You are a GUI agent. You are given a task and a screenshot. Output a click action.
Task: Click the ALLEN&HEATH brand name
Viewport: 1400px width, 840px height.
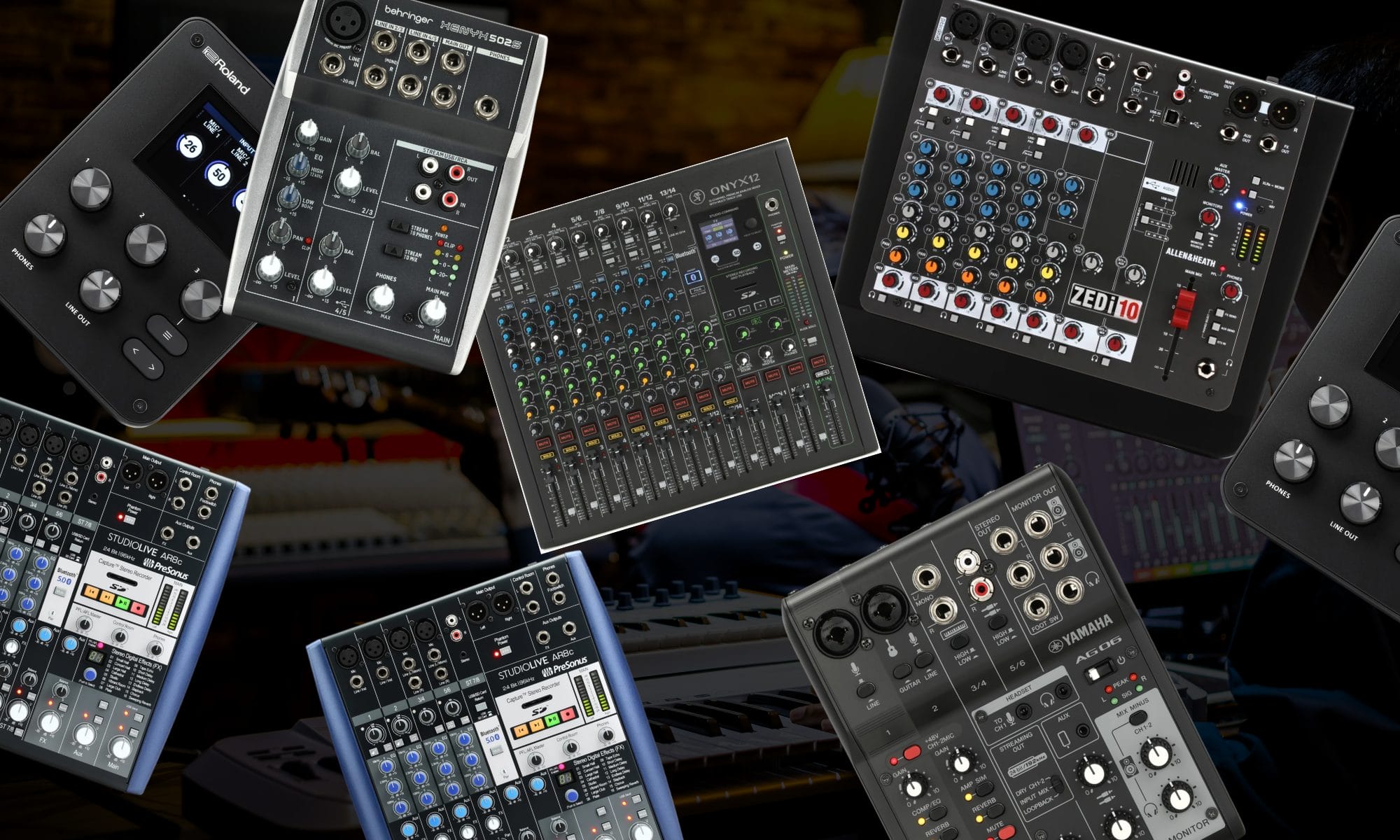[x=1191, y=258]
